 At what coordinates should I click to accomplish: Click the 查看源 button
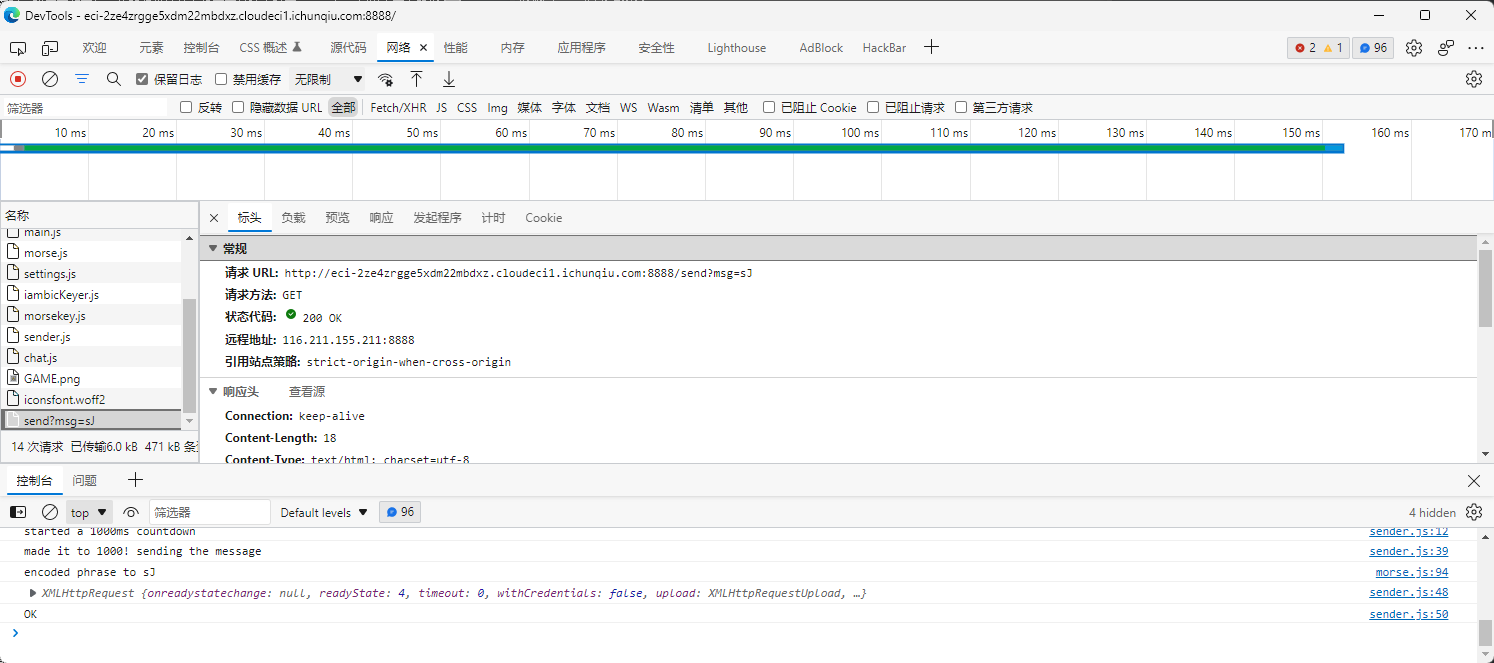(307, 392)
